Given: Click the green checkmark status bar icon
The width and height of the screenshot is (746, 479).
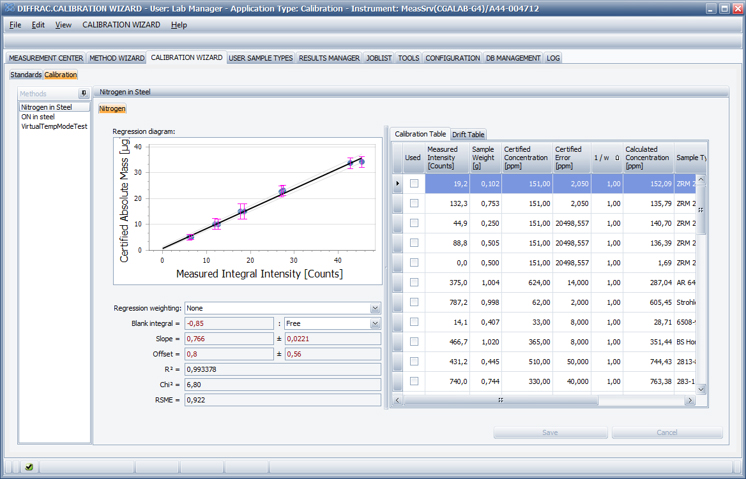Looking at the screenshot, I should point(29,467).
